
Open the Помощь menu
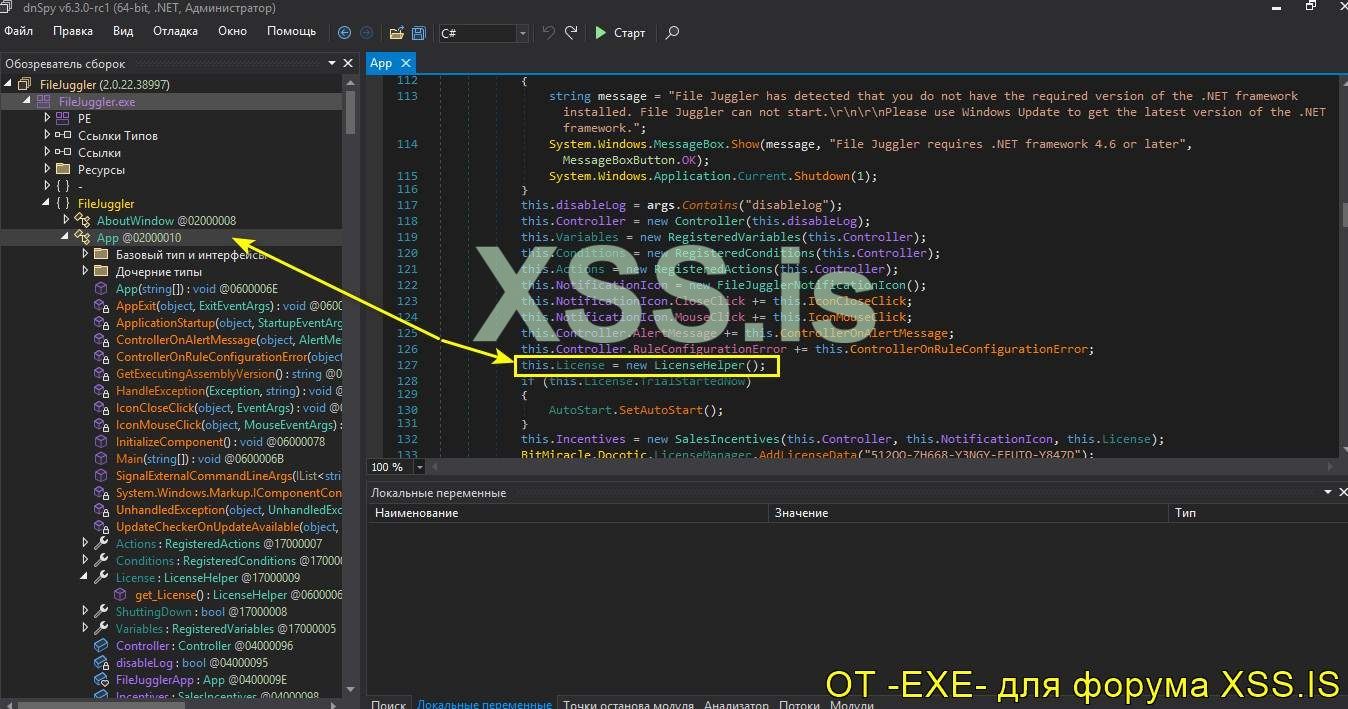[291, 31]
